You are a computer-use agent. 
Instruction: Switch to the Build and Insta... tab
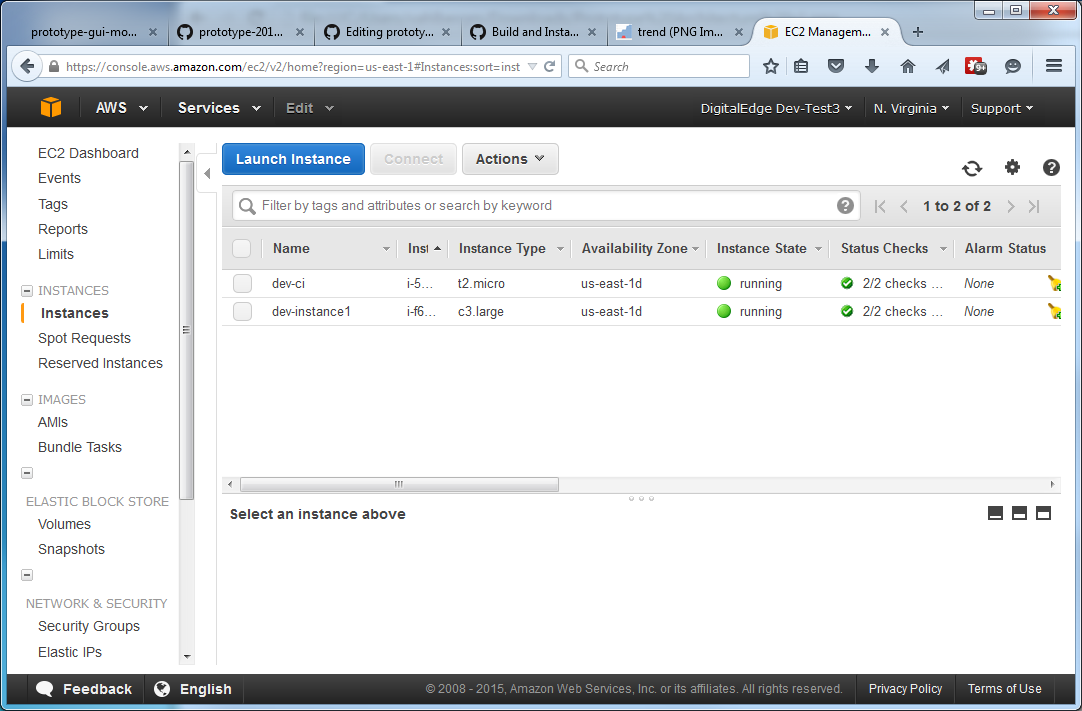(x=533, y=32)
